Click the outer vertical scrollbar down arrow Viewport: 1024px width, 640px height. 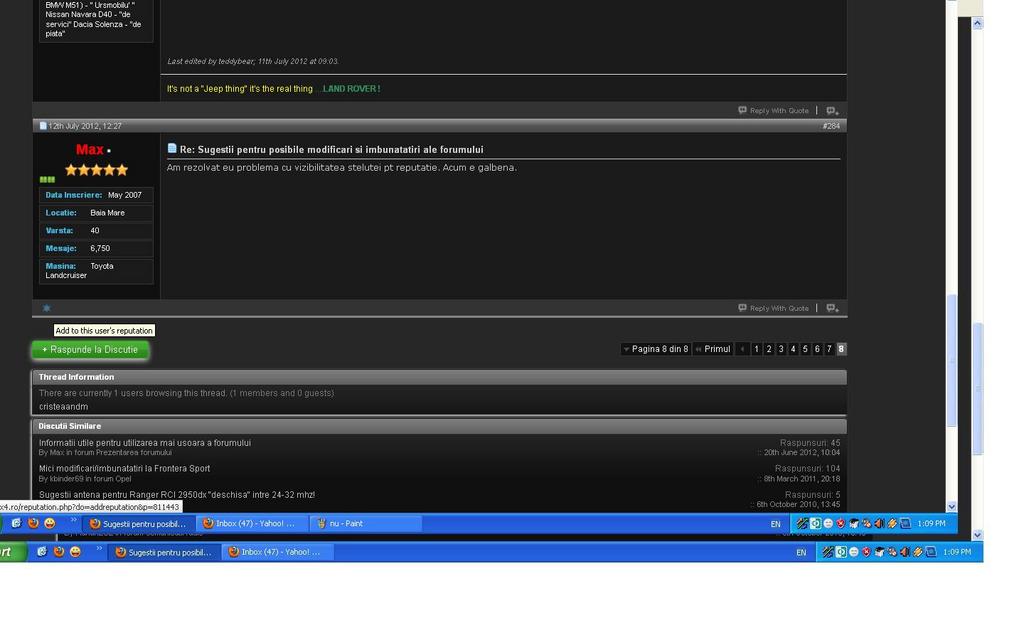[x=977, y=535]
